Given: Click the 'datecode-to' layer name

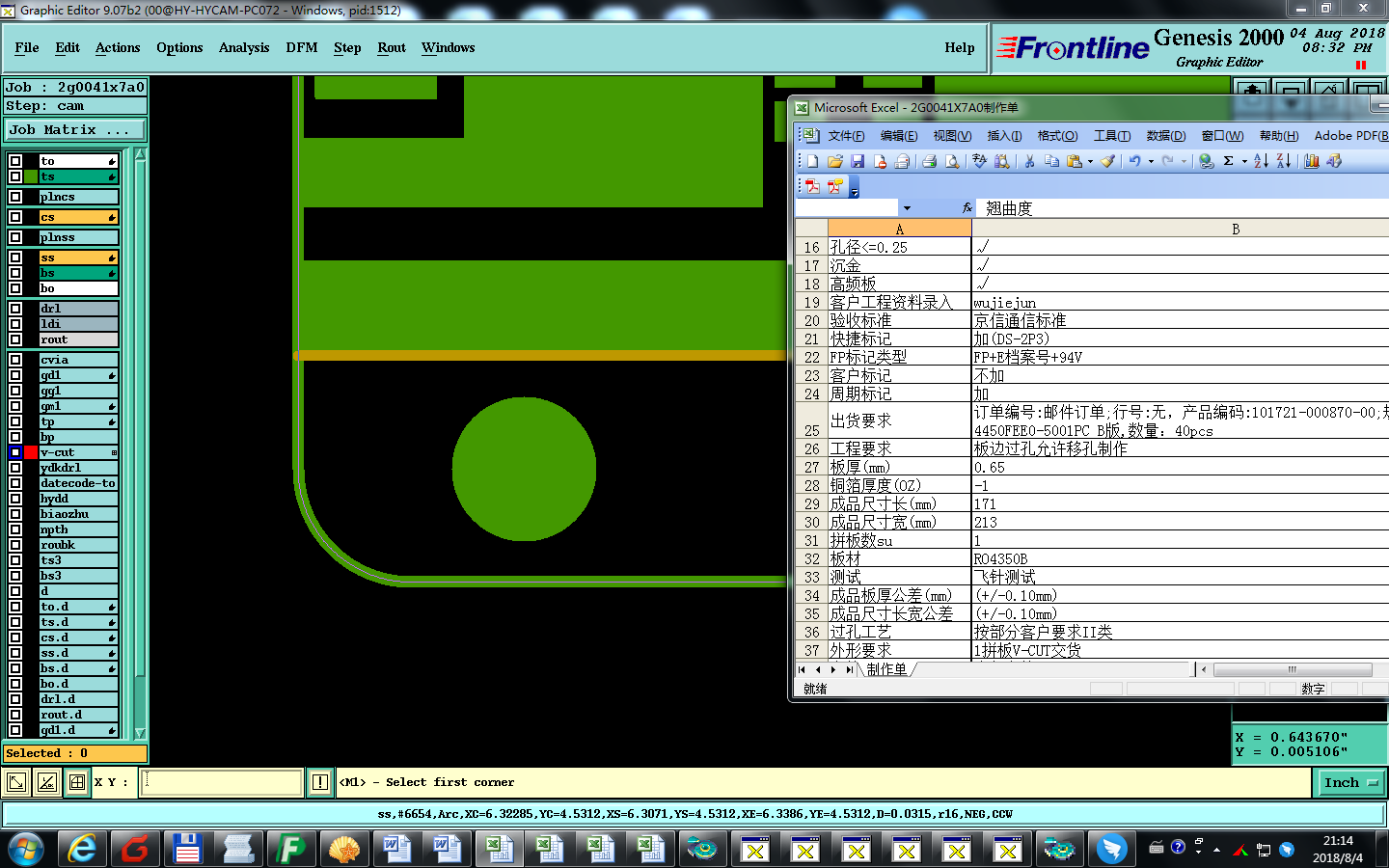Looking at the screenshot, I should point(78,482).
